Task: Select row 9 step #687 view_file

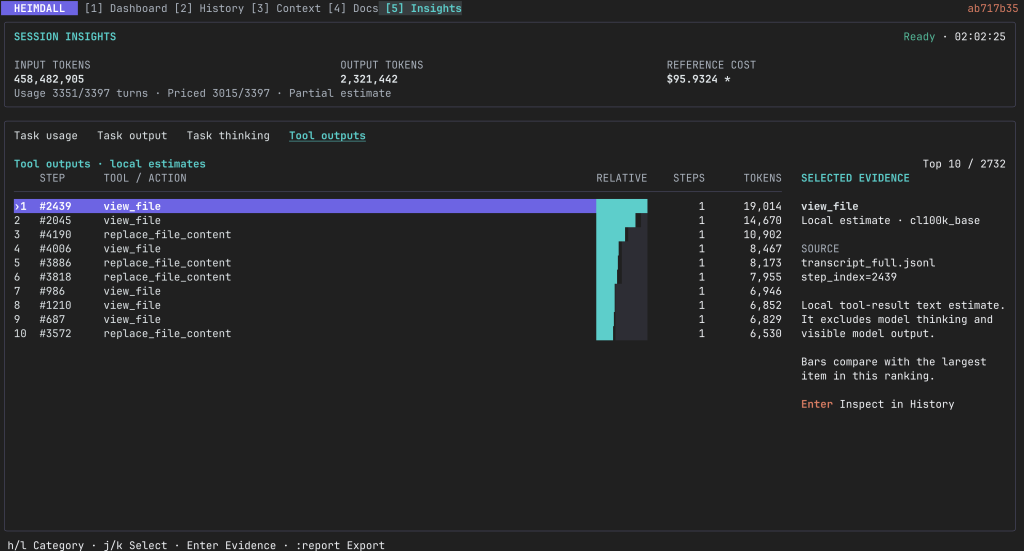Action: coord(398,319)
